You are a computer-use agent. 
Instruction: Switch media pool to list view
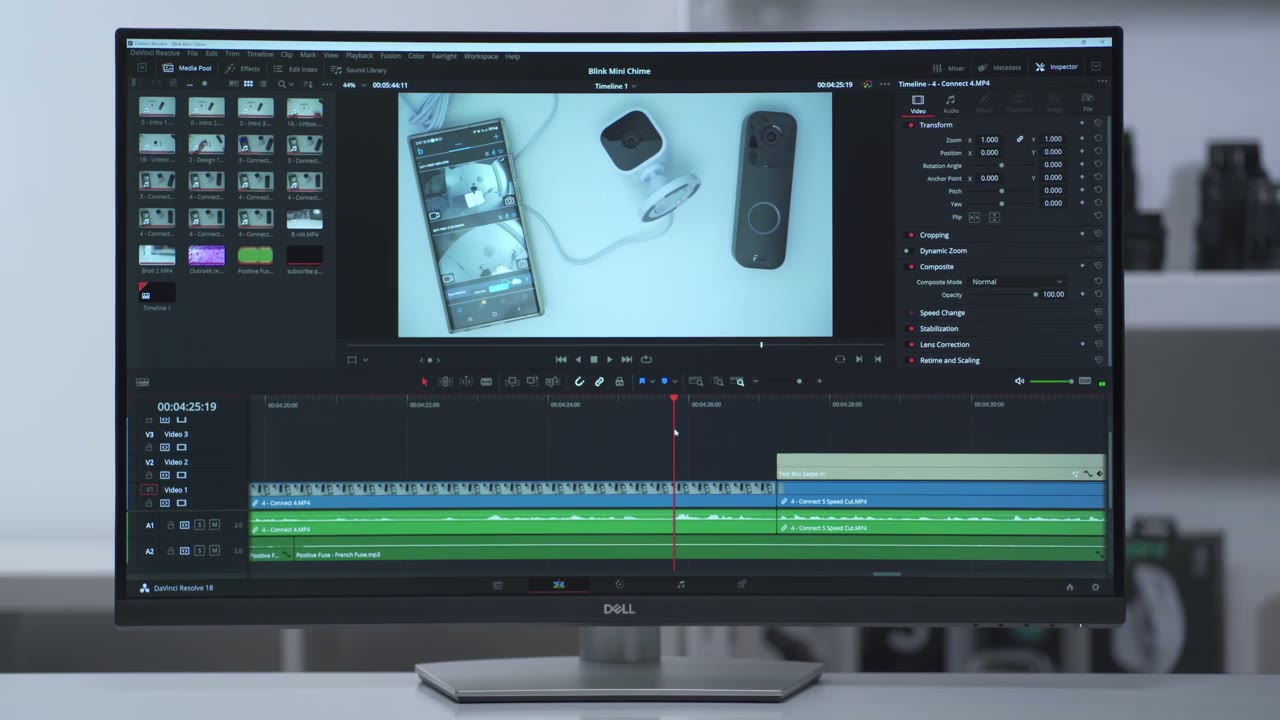[x=265, y=84]
